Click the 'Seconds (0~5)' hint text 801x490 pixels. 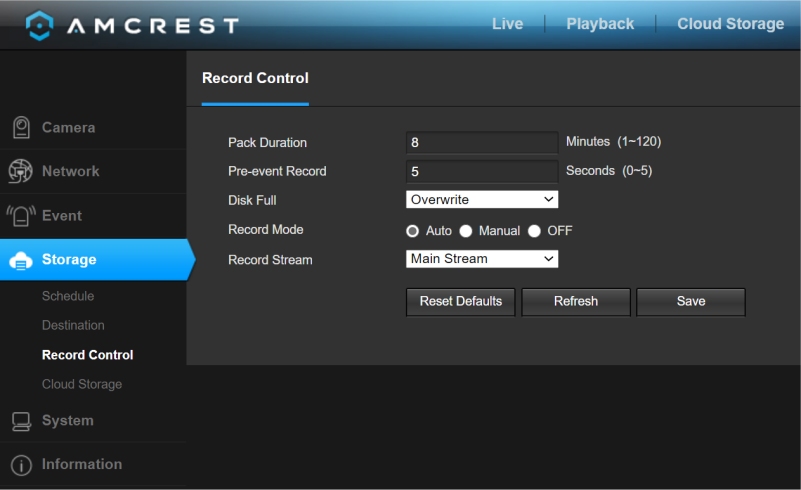pos(609,171)
